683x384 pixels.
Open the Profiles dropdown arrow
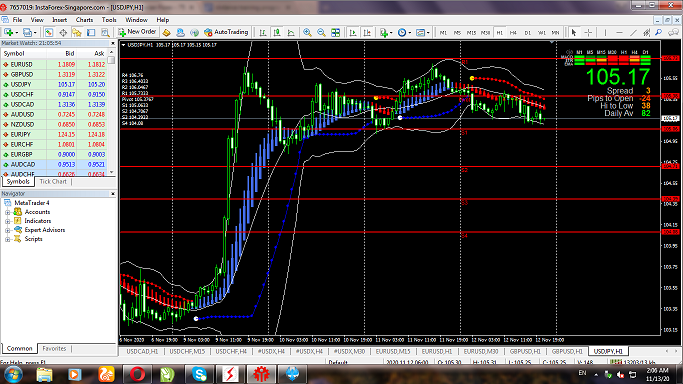(x=35, y=33)
